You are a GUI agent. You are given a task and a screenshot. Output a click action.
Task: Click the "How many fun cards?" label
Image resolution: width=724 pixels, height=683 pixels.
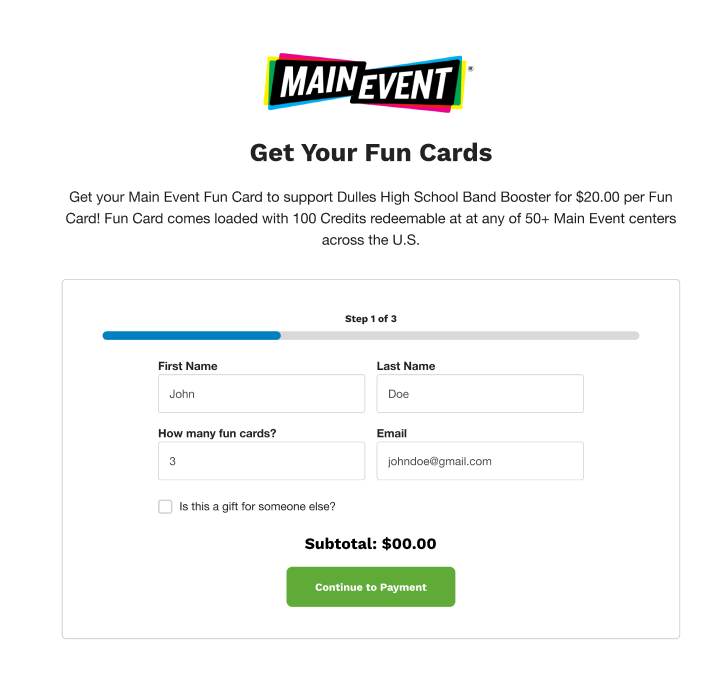[217, 434]
